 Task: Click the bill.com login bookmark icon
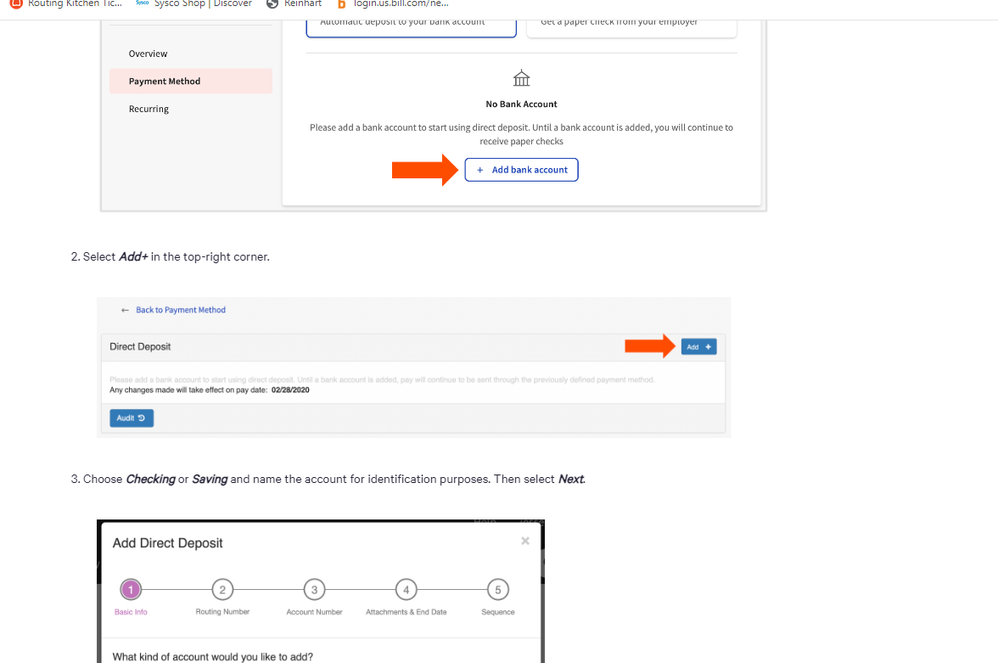(x=342, y=4)
